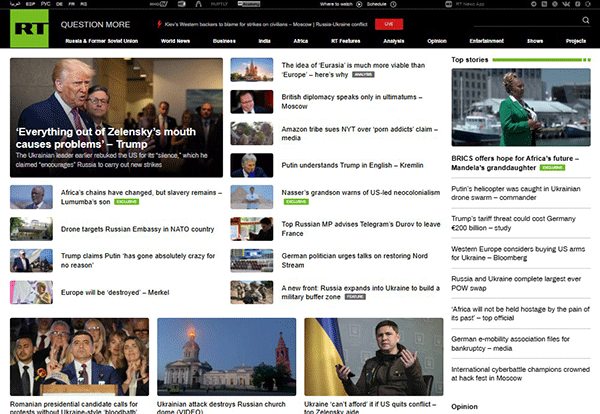Screen dimensions: 600x414
Task: Open Putin understands Trump in English story
Action: point(352,165)
